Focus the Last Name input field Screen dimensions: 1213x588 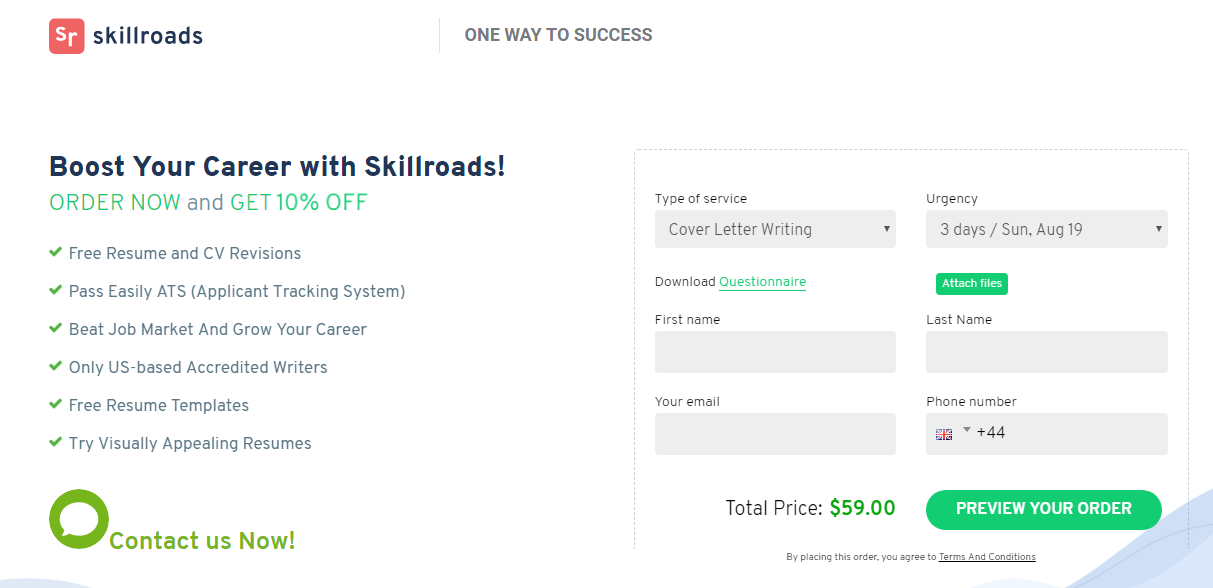tap(1047, 352)
